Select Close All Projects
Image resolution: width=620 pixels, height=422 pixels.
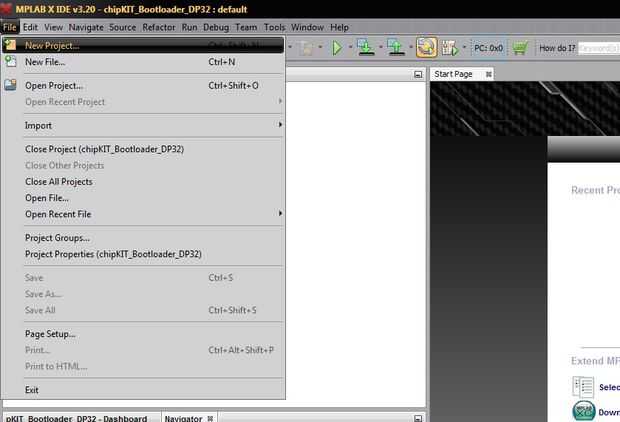coord(143,182)
